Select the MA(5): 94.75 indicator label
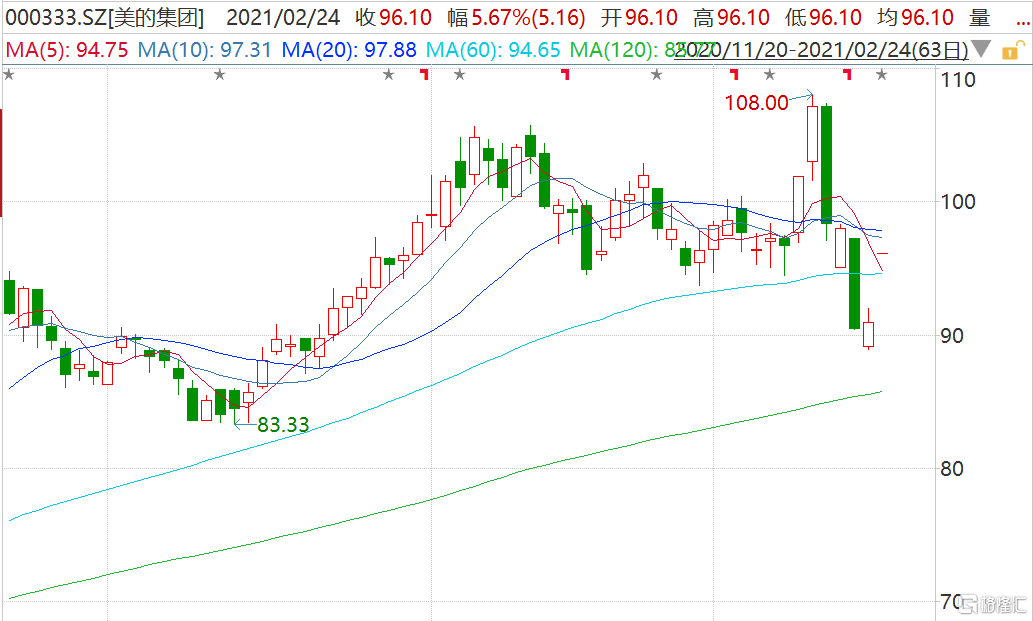 coord(67,50)
